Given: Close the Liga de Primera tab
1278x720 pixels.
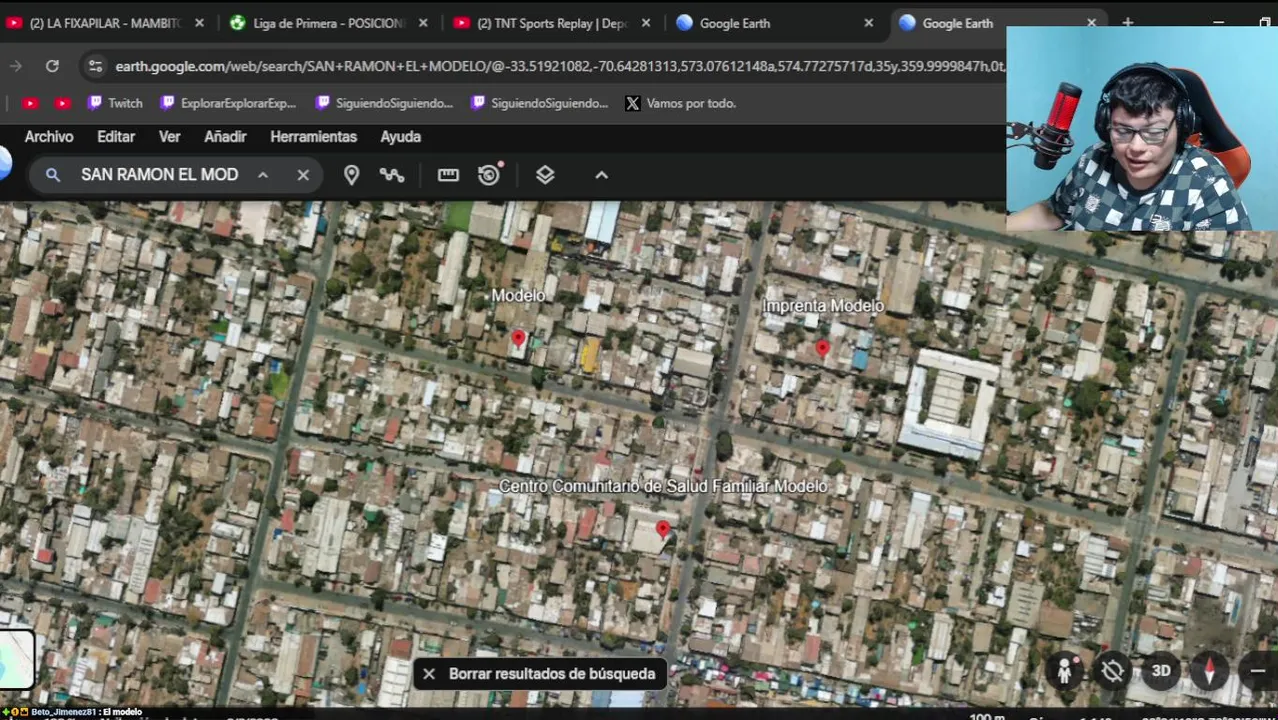Looking at the screenshot, I should (x=423, y=23).
